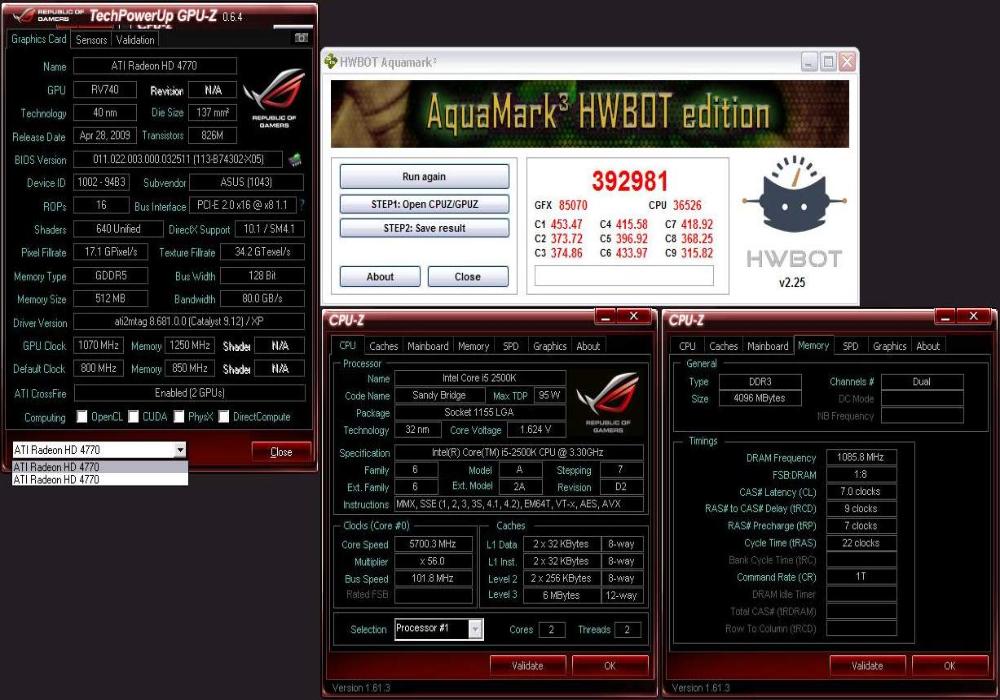Click Bus Interface question mark icon
The height and width of the screenshot is (700, 1000).
302,205
